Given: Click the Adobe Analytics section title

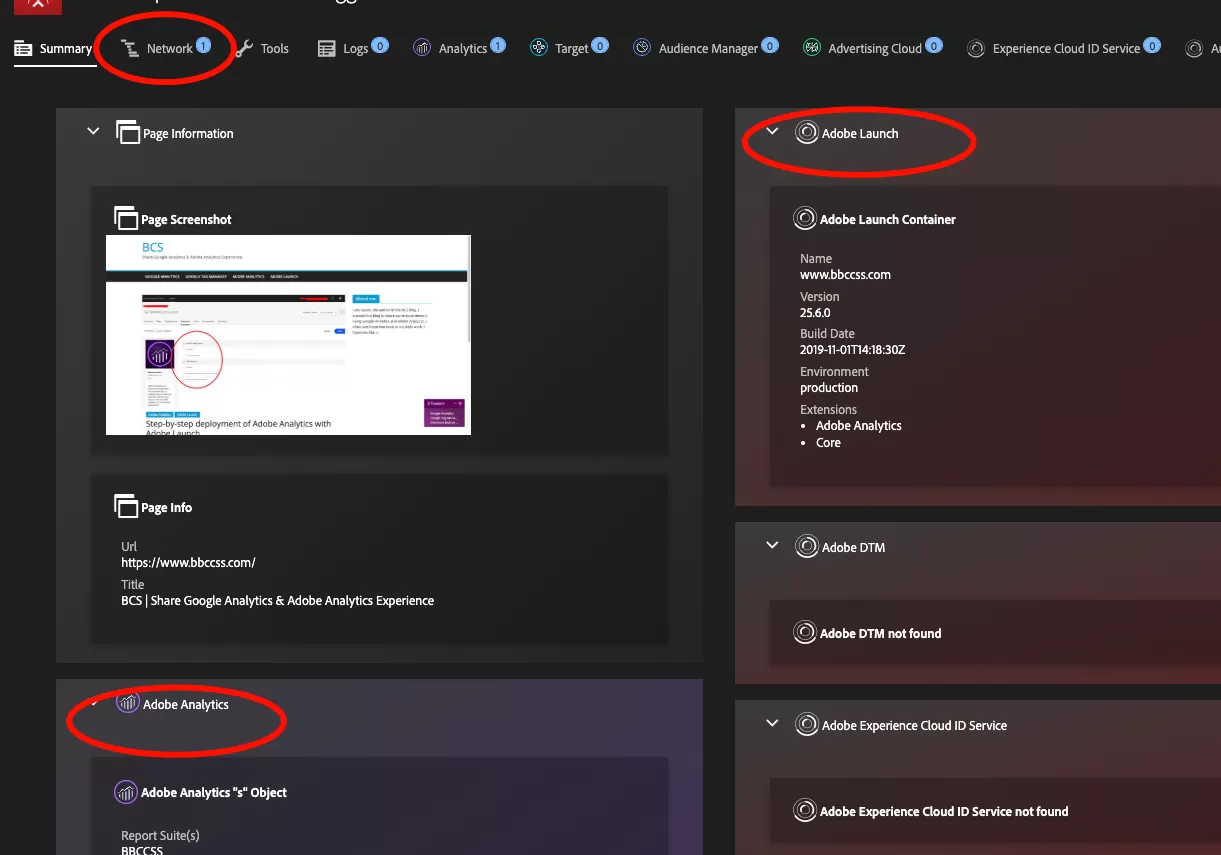Looking at the screenshot, I should pyautogui.click(x=186, y=704).
